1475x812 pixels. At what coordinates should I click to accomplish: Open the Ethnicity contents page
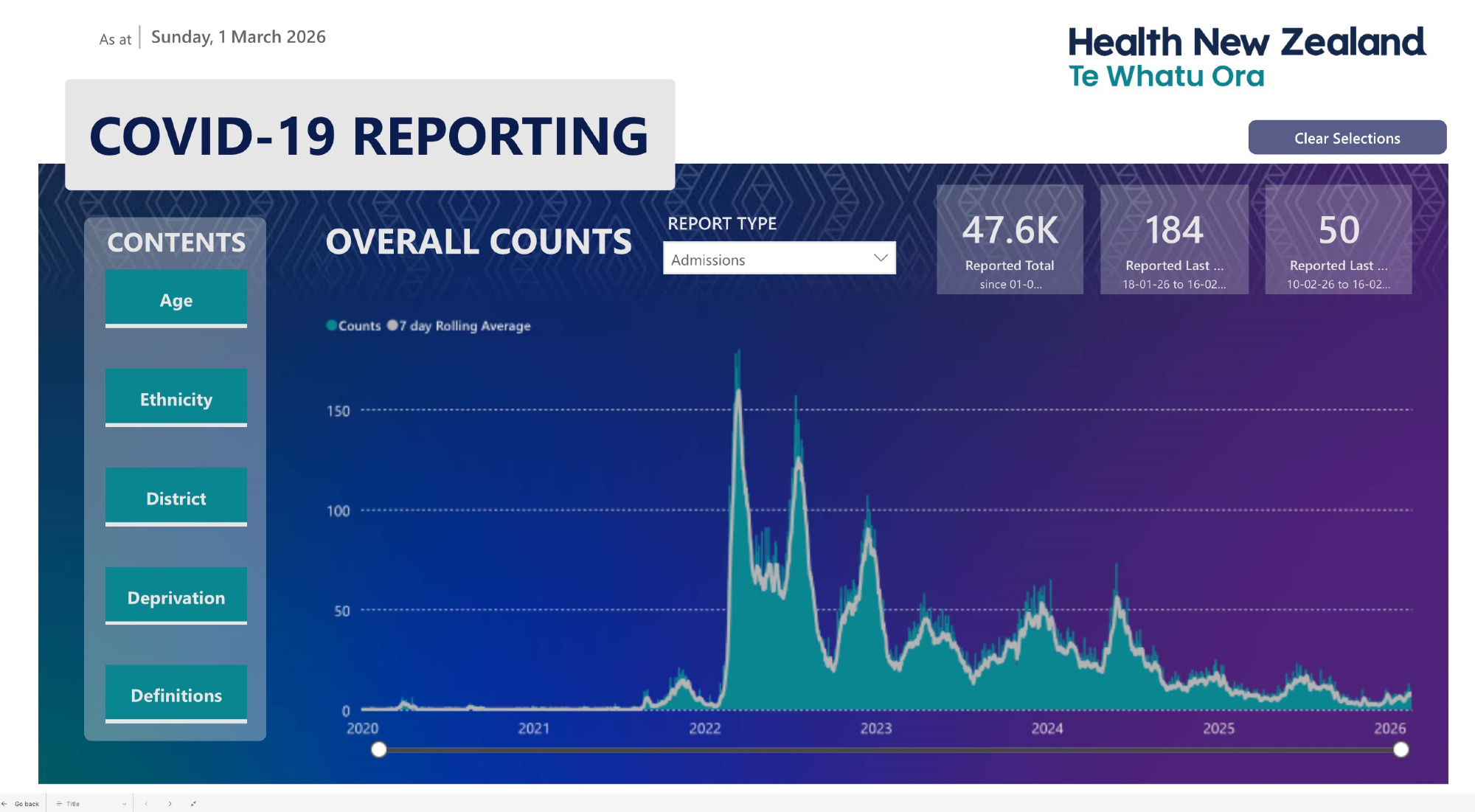176,398
